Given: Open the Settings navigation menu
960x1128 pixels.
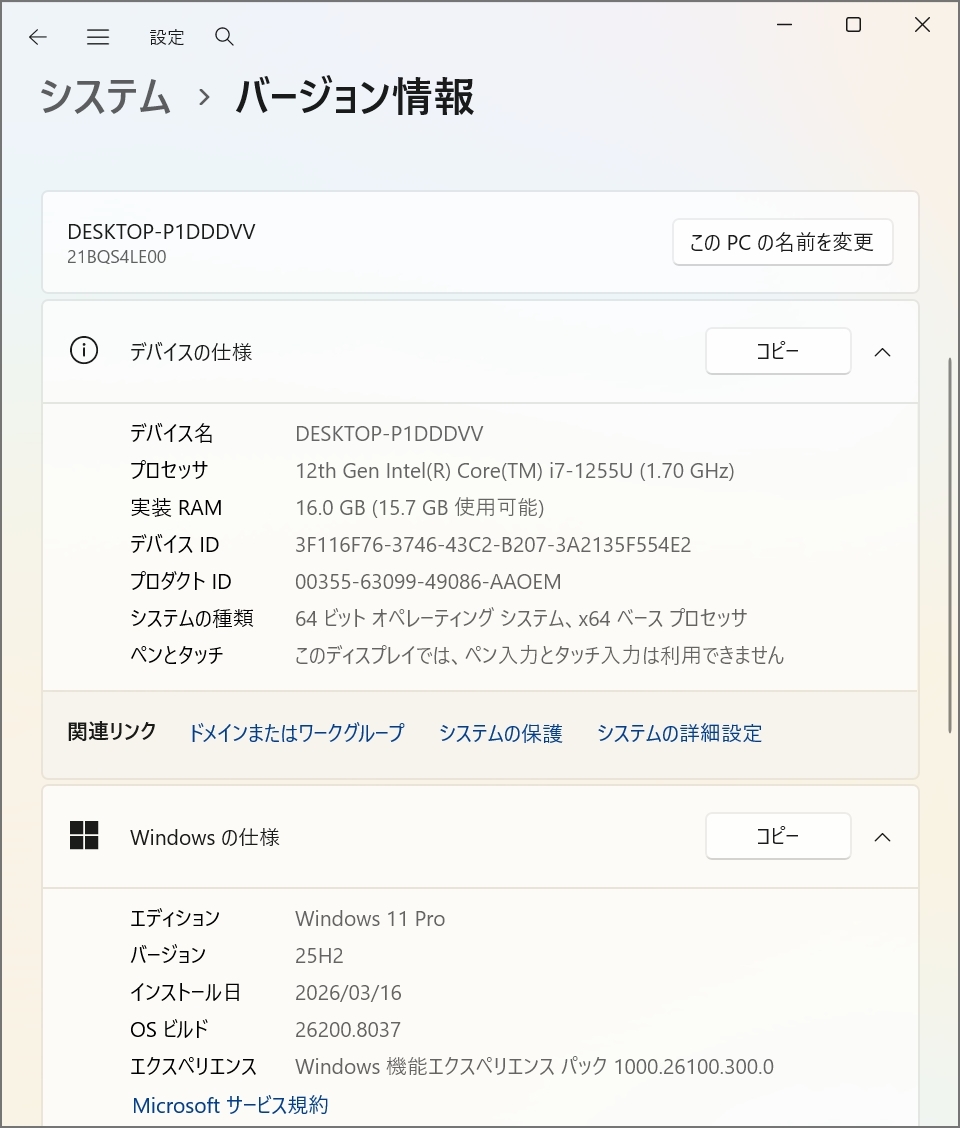Looking at the screenshot, I should pyautogui.click(x=97, y=37).
